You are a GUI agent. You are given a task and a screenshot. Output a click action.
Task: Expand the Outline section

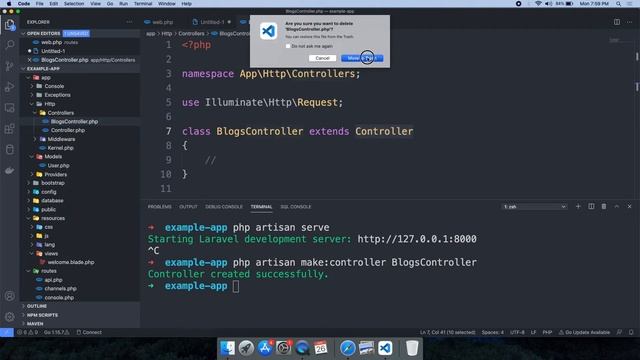click(x=36, y=306)
